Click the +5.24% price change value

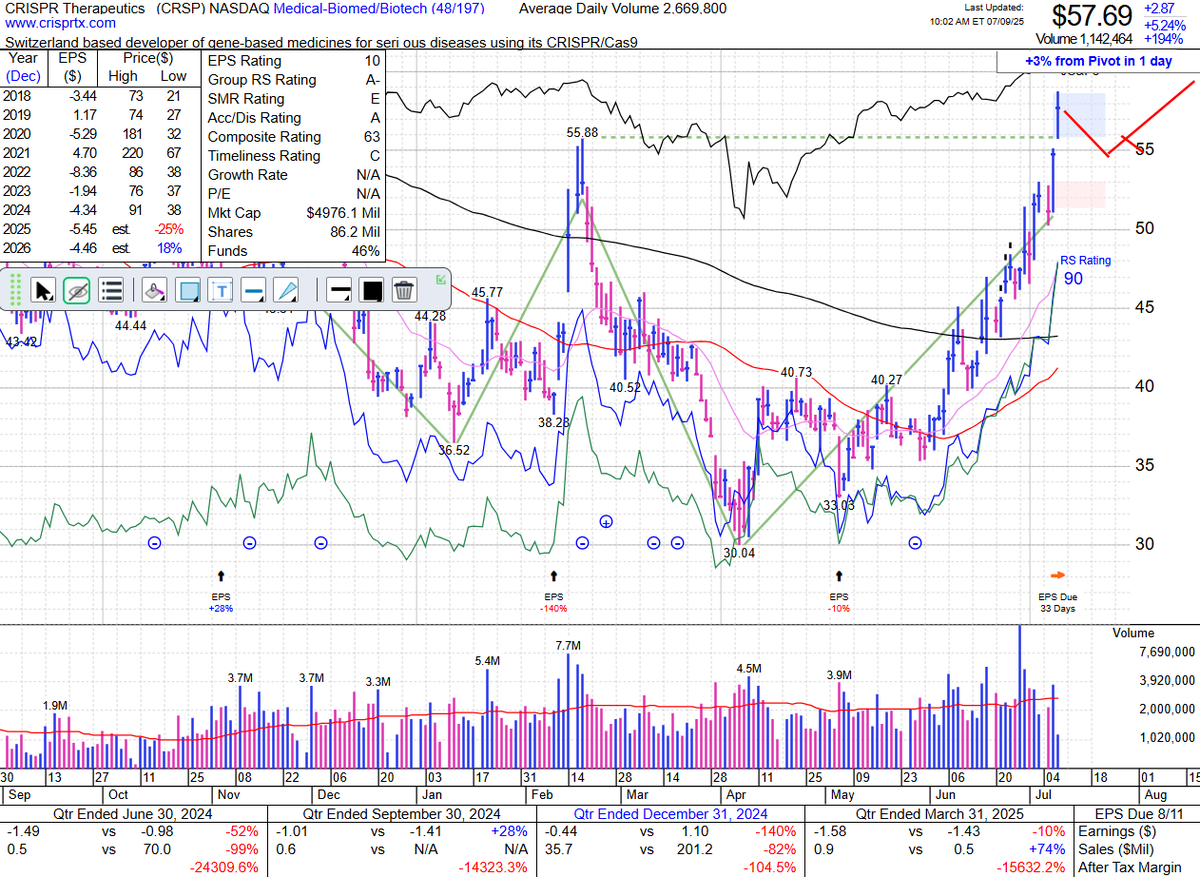click(x=1166, y=25)
